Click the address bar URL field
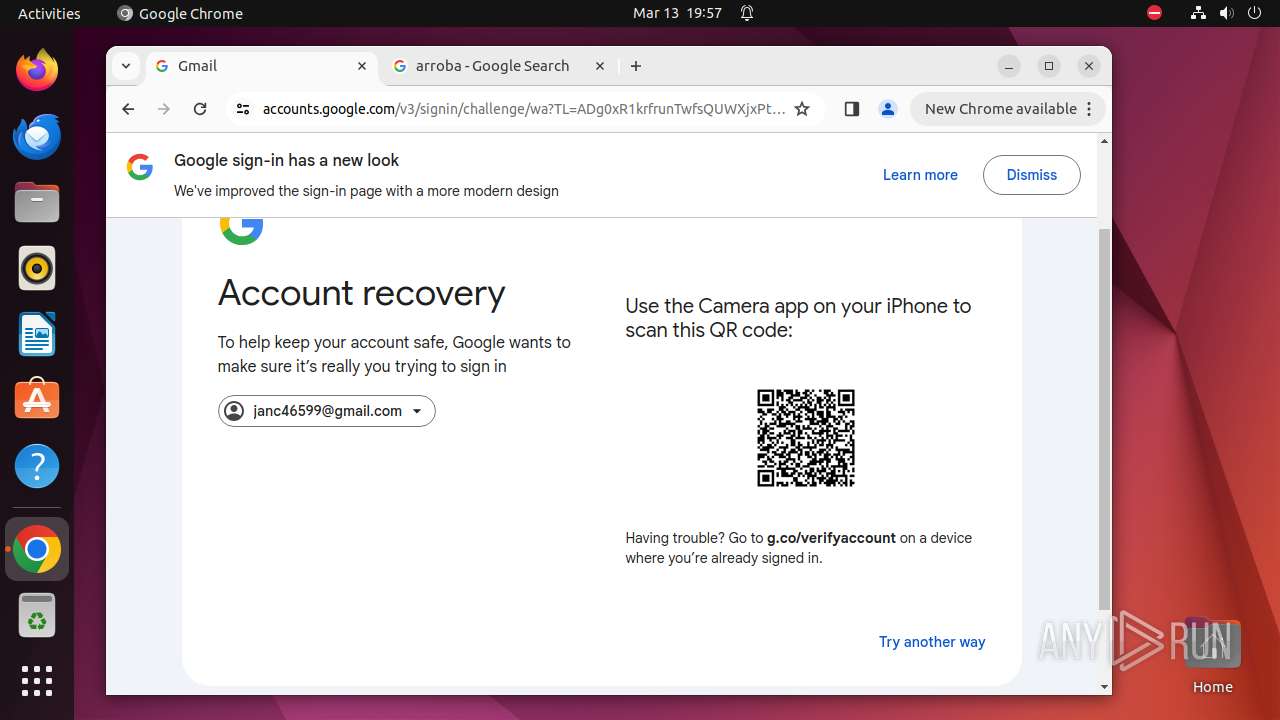The image size is (1280, 720). pos(523,109)
